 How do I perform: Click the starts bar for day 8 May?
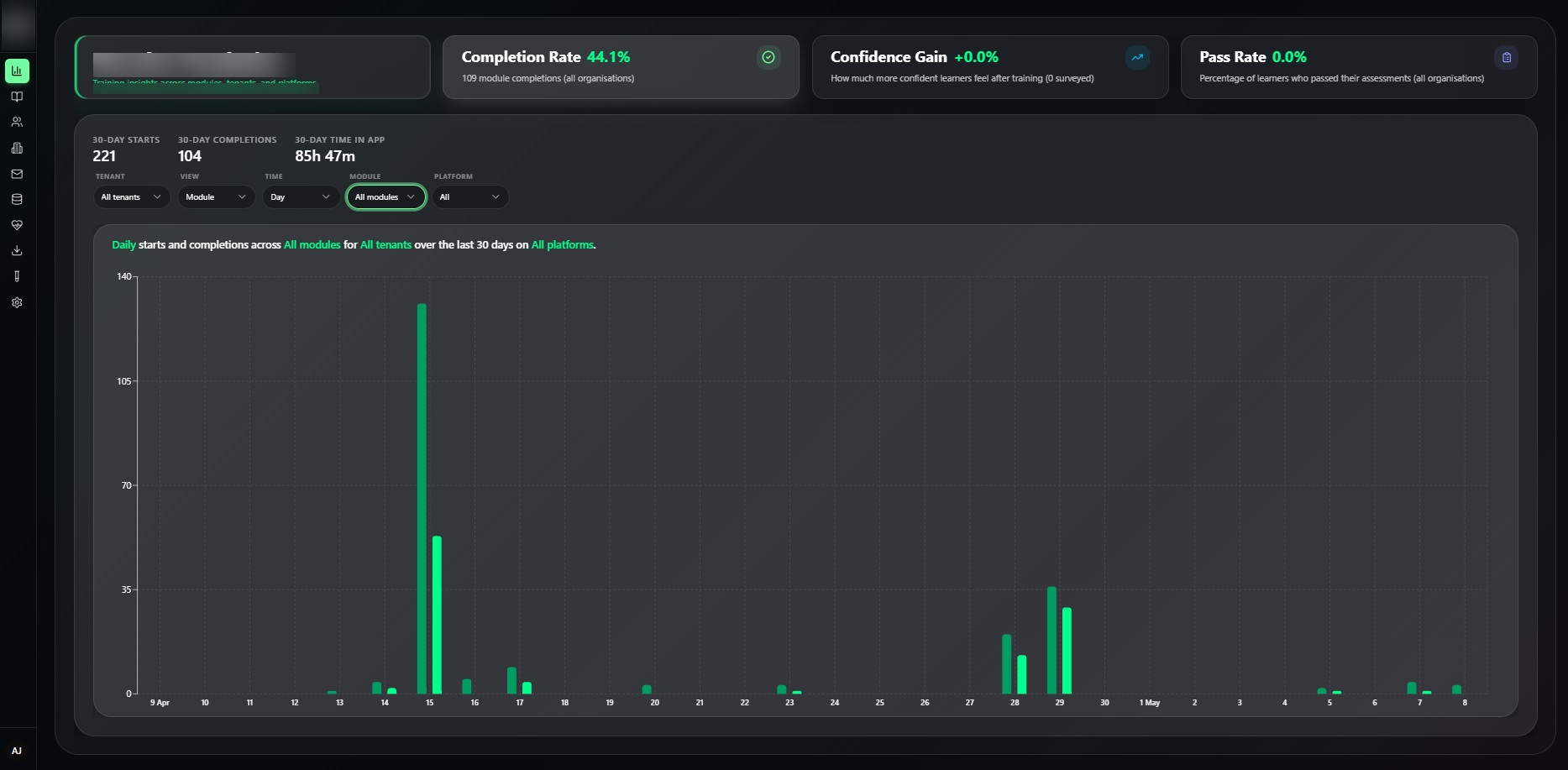pos(1457,689)
